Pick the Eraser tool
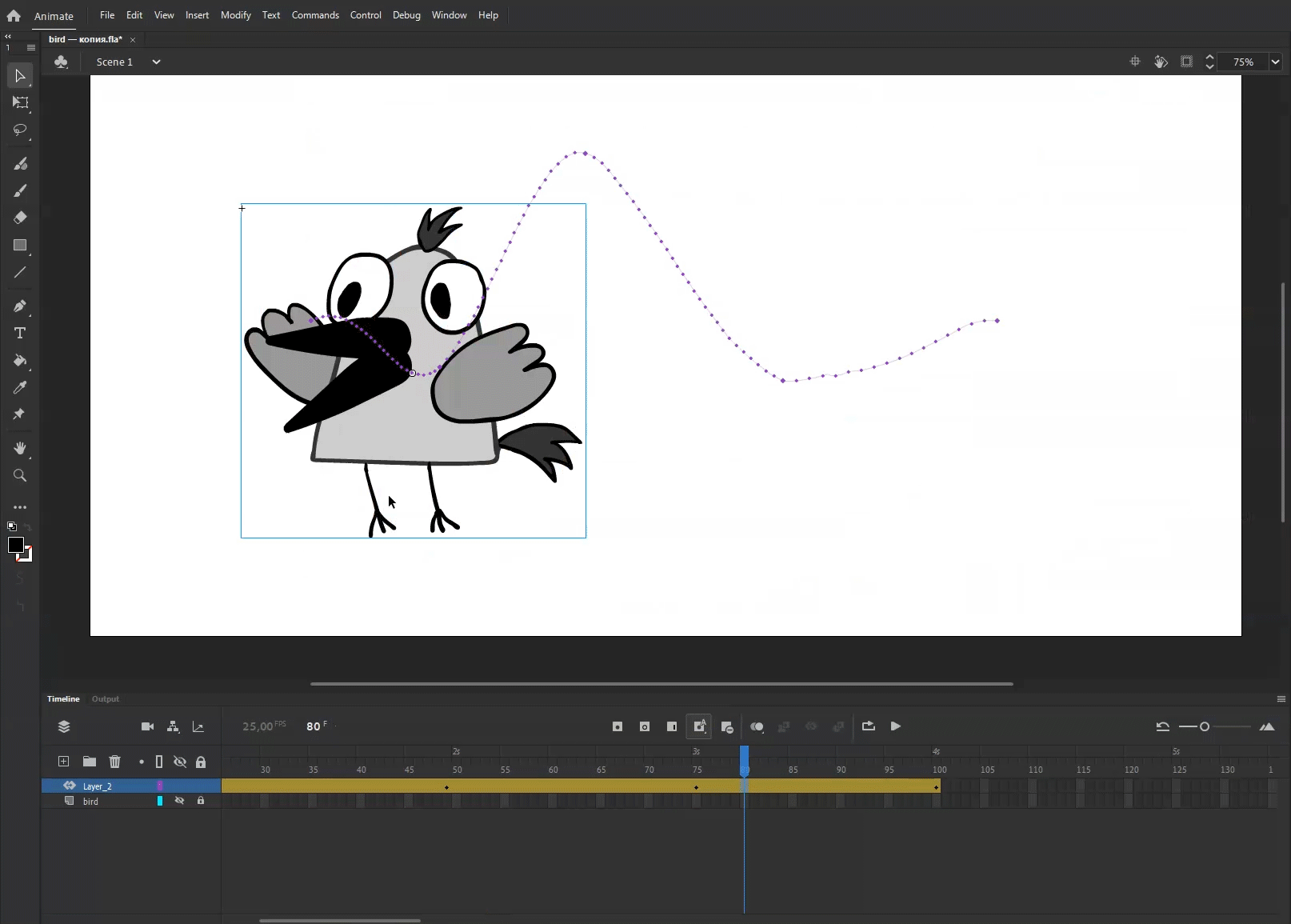 point(20,218)
